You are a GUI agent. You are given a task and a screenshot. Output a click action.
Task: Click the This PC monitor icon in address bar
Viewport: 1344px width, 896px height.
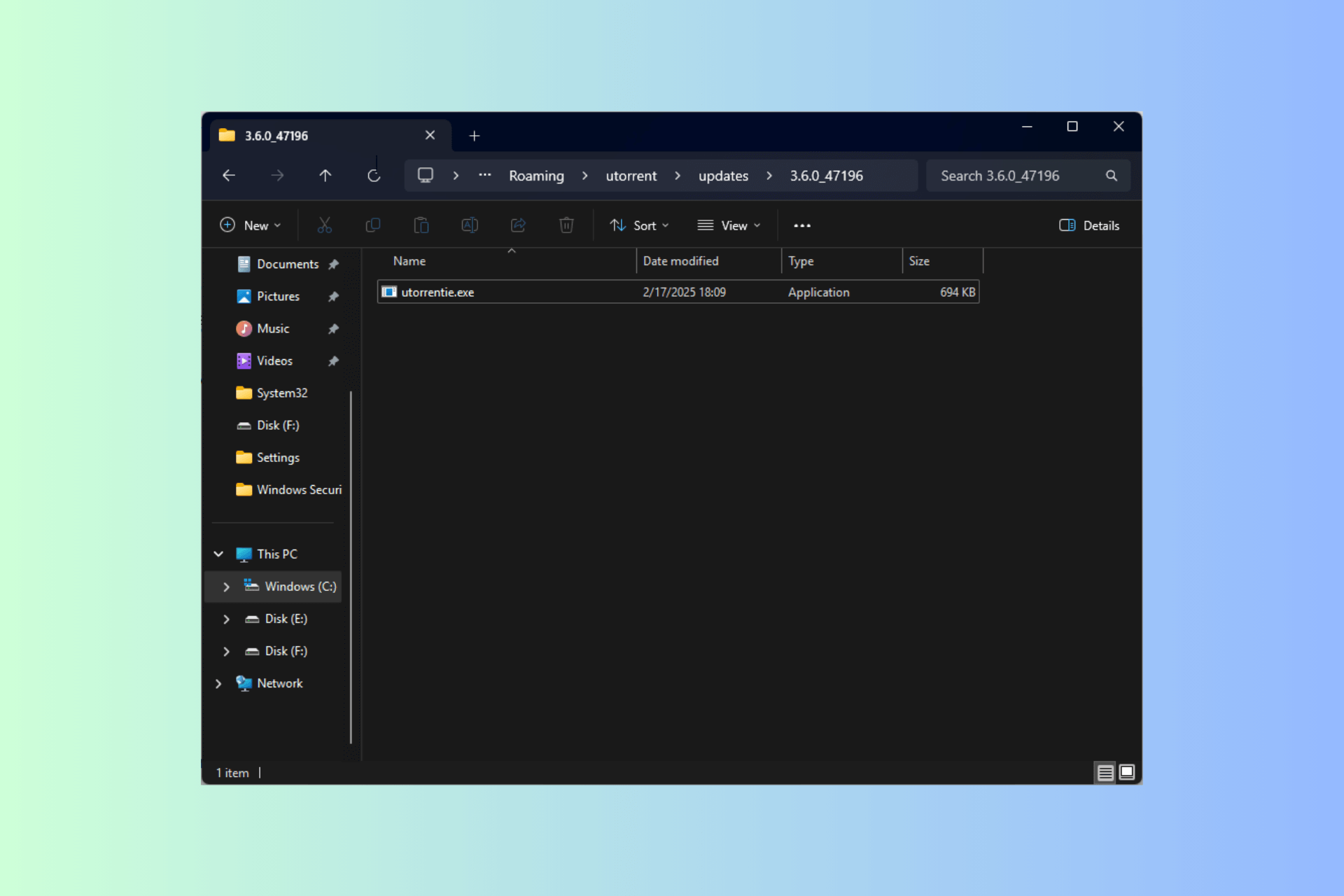pos(426,175)
